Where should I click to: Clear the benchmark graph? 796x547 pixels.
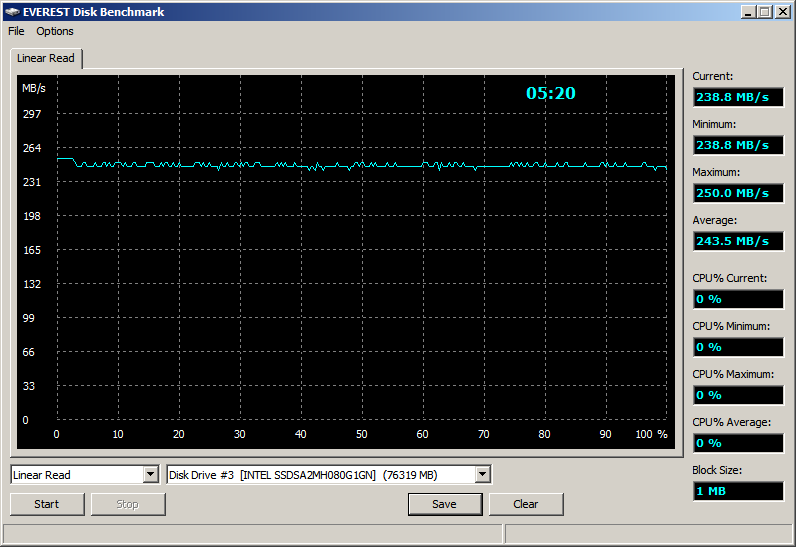click(x=525, y=504)
